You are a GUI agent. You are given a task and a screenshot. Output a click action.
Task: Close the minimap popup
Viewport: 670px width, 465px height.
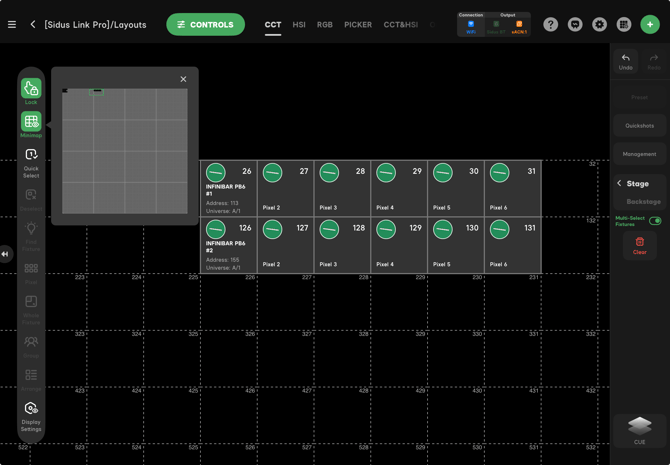[183, 79]
